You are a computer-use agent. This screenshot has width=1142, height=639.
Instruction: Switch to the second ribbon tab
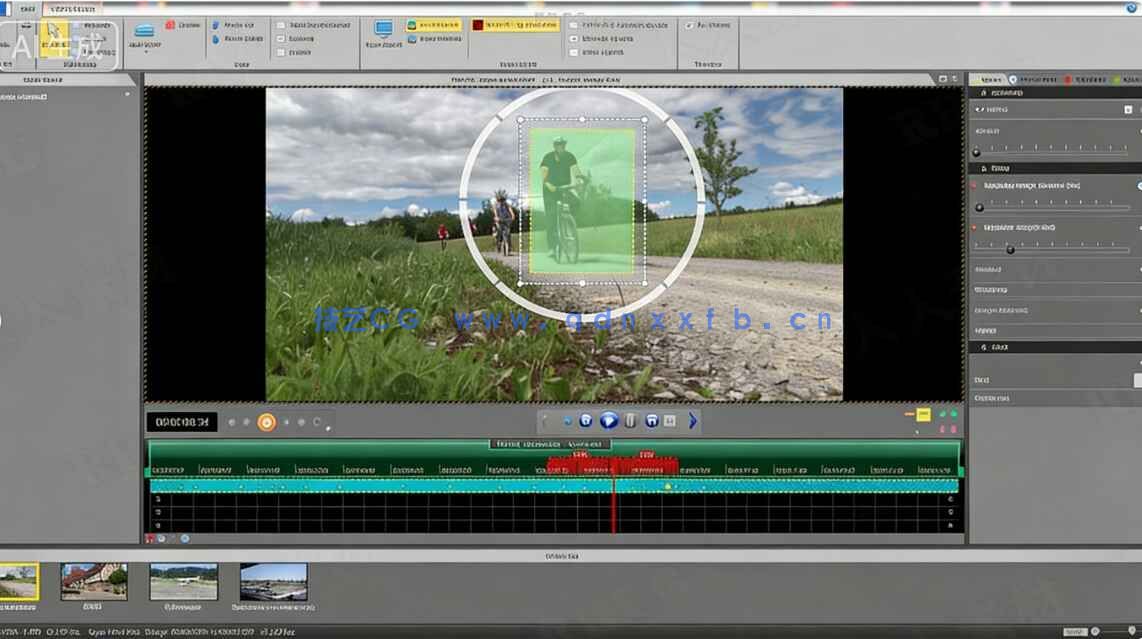tap(76, 7)
